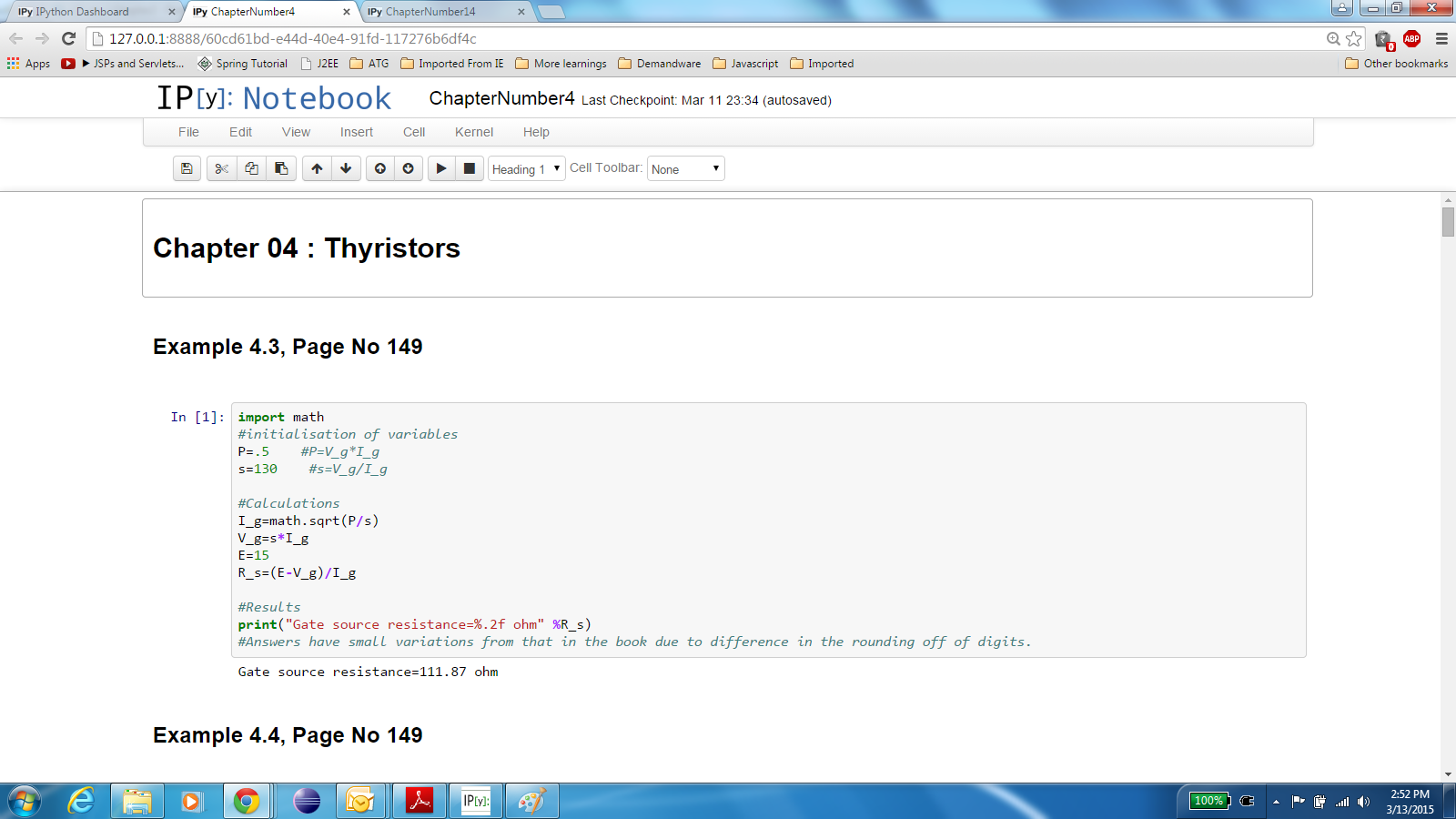Save the notebook with the floppy disk icon
This screenshot has width=1456, height=819.
coord(187,168)
